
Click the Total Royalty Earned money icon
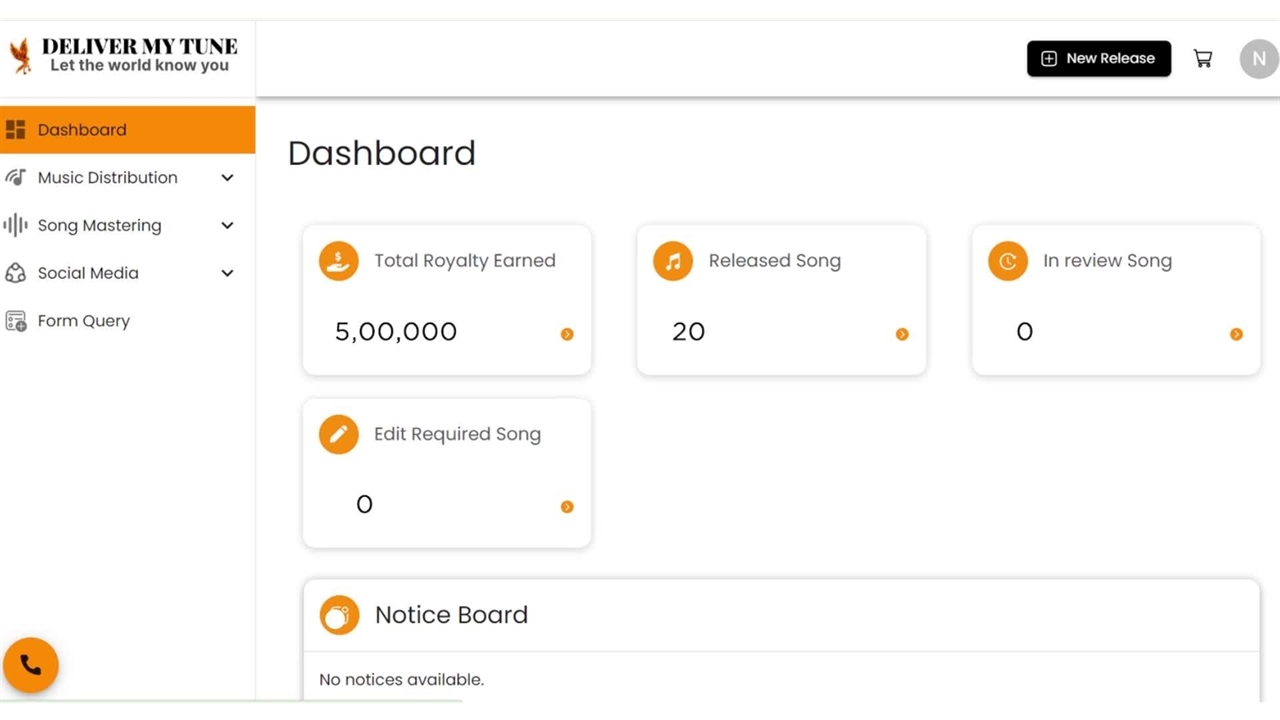click(339, 261)
